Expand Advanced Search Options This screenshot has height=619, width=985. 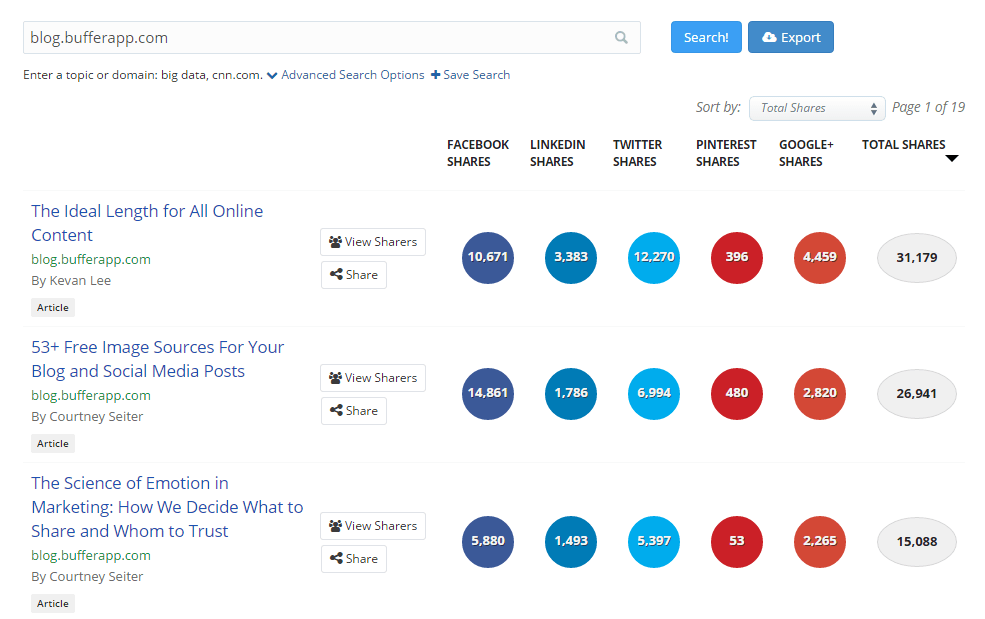click(346, 75)
